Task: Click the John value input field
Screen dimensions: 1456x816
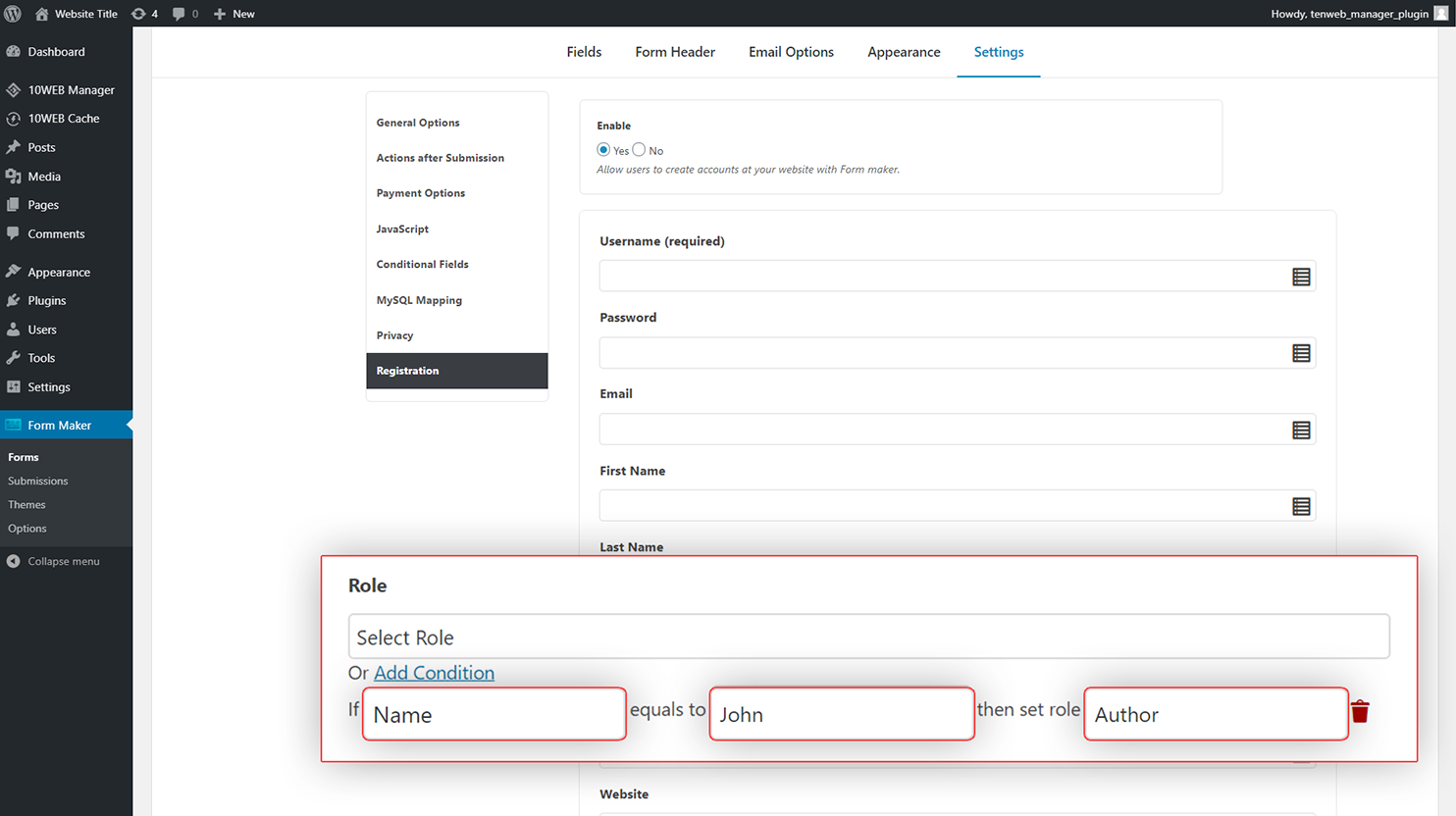Action: coord(841,715)
